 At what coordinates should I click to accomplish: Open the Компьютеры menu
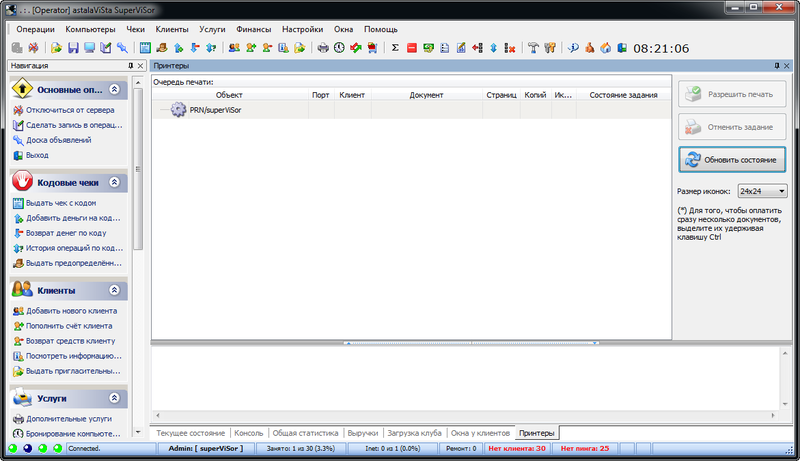click(90, 29)
